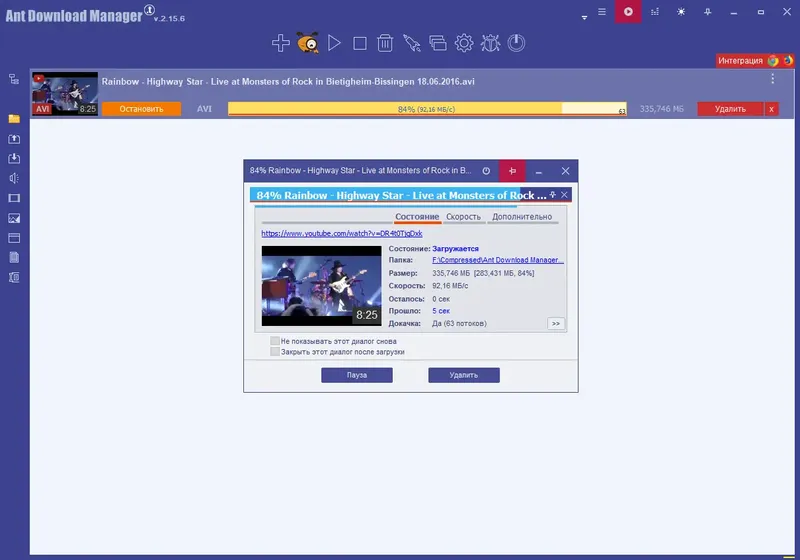This screenshot has width=800, height=560.
Task: Filter by the upload arrow sidebar icon
Action: coord(14,139)
